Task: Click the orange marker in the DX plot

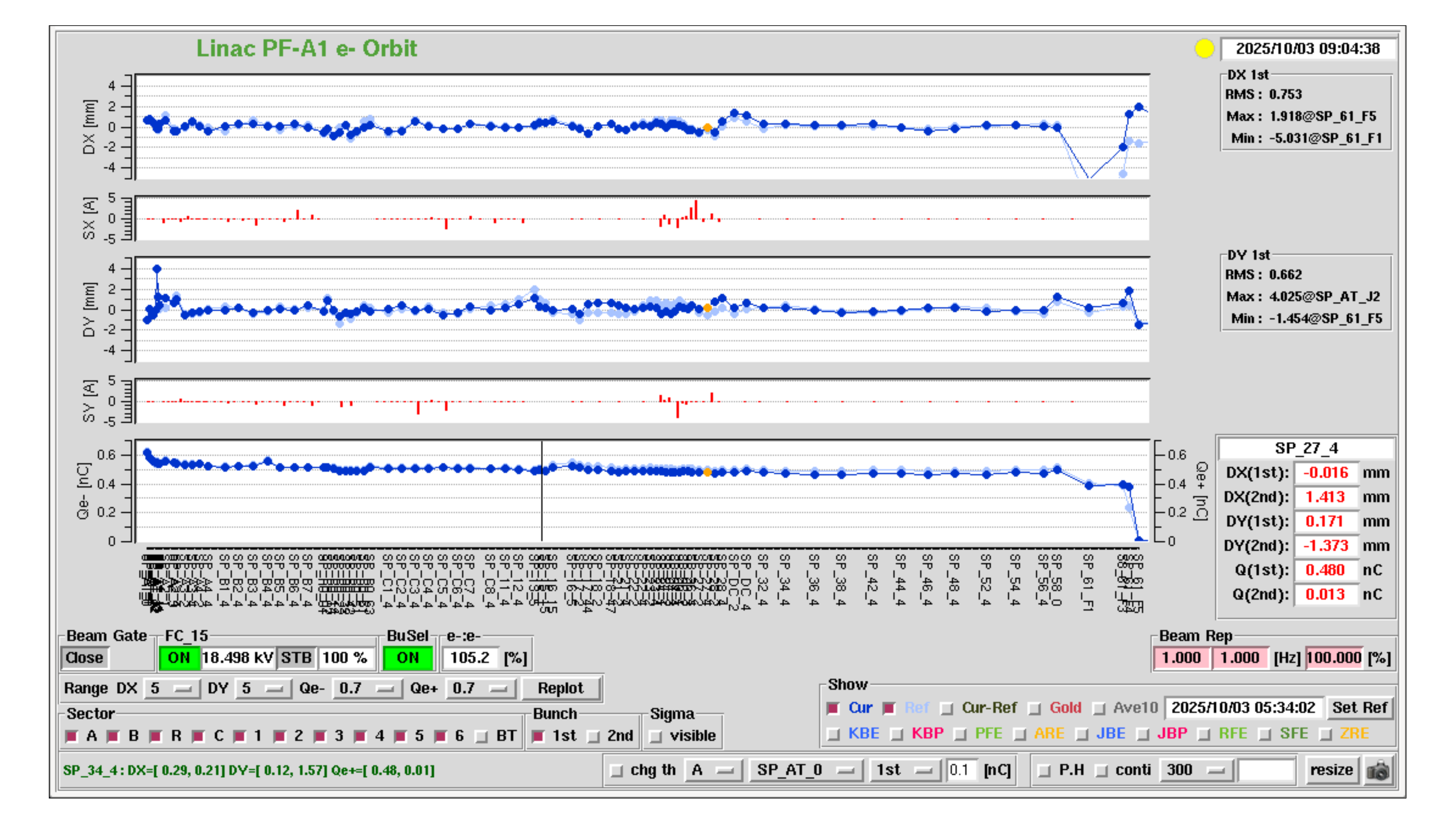Action: point(707,128)
